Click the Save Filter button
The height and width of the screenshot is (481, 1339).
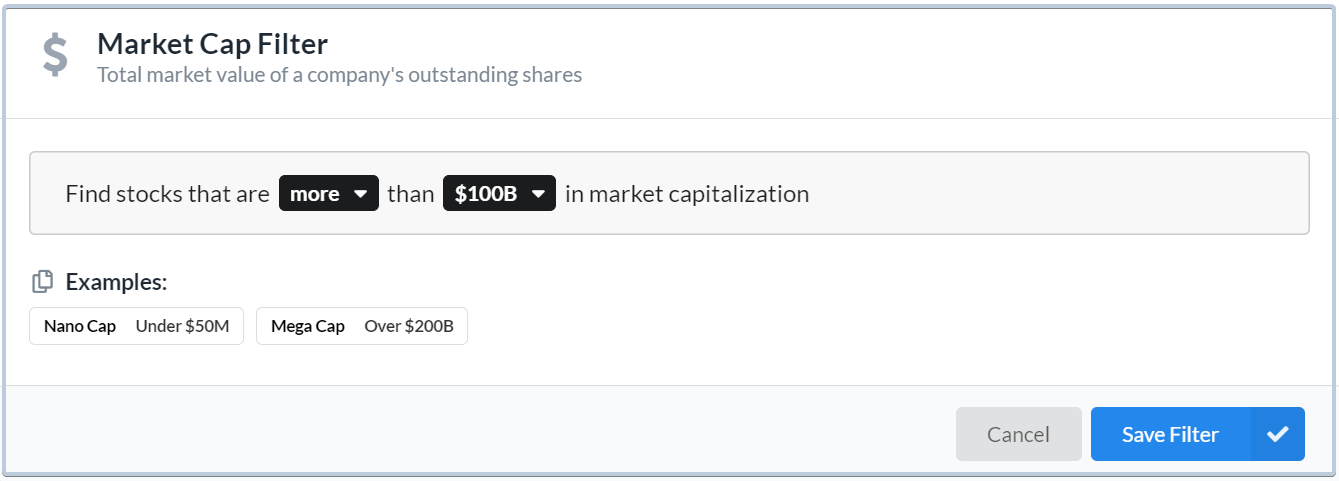click(1170, 434)
